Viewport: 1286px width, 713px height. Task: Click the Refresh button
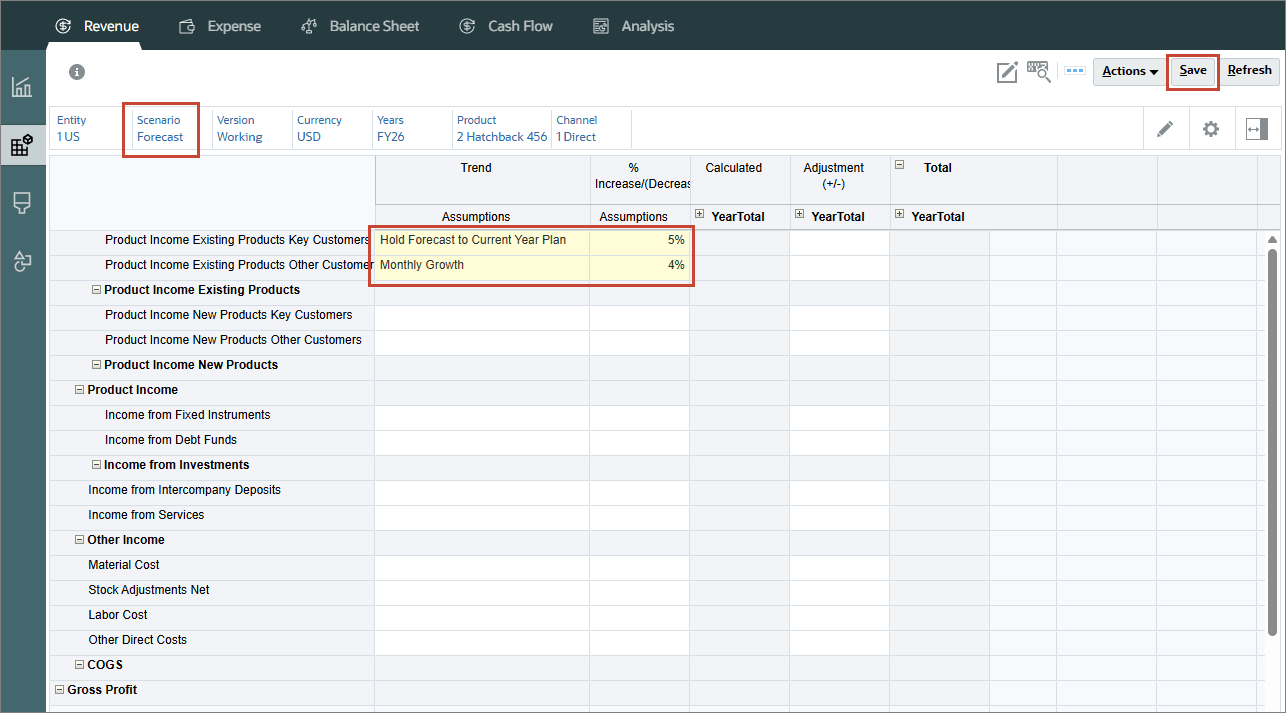[x=1249, y=71]
